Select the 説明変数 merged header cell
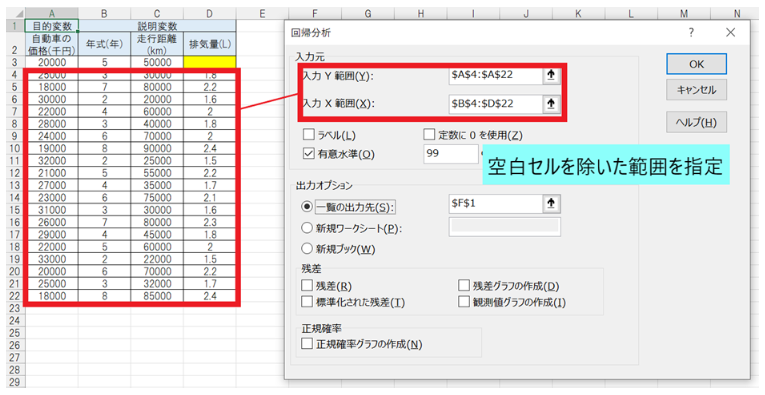The image size is (765, 395). click(157, 26)
